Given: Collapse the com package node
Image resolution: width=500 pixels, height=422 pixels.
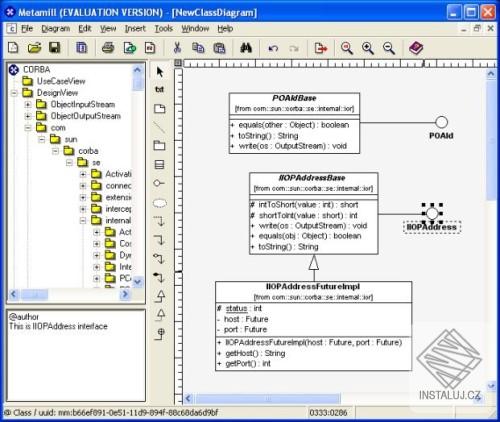Looking at the screenshot, I should 28,128.
